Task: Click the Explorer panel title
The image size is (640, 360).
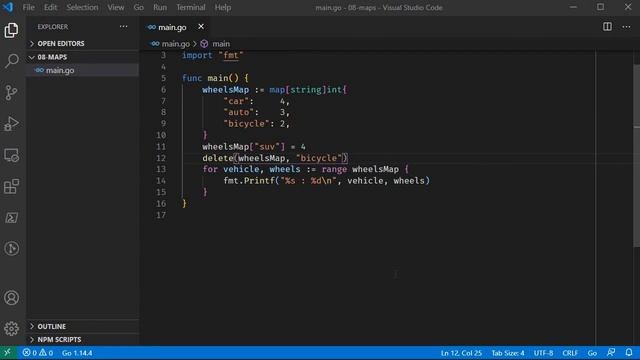Action: [x=53, y=27]
